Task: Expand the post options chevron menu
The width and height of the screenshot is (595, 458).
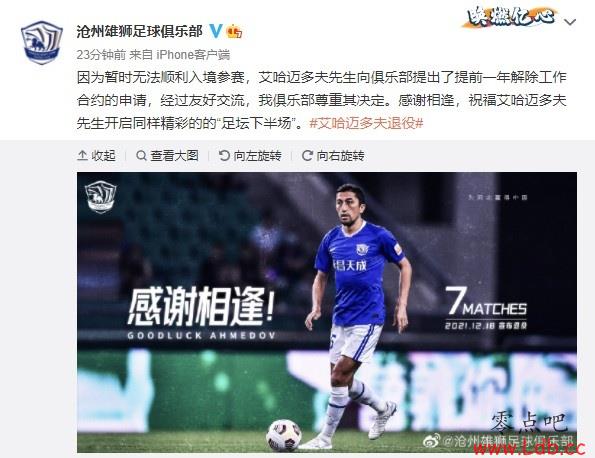Action: [570, 22]
